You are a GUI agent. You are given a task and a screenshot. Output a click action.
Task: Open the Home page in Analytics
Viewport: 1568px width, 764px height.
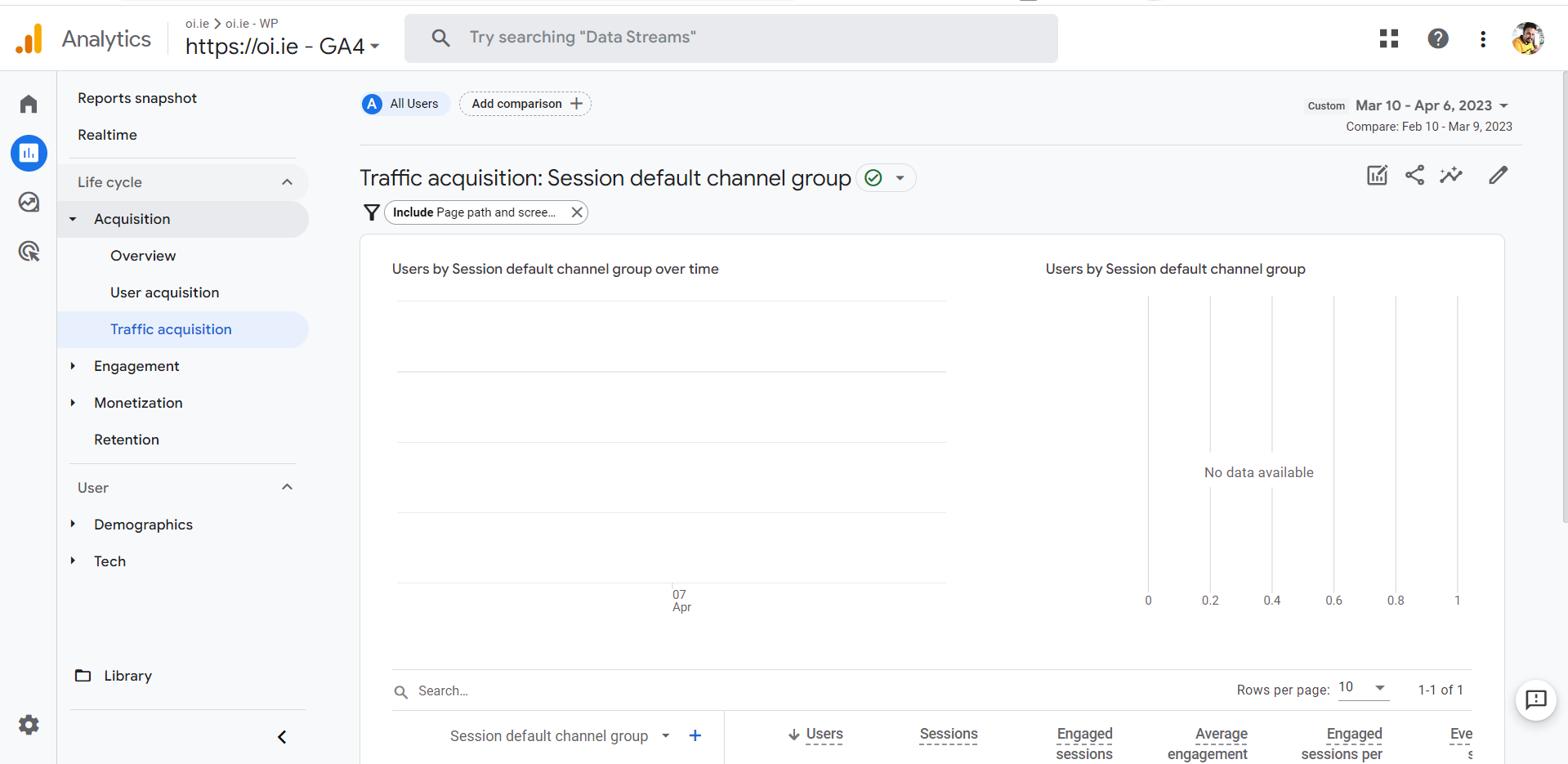point(29,104)
